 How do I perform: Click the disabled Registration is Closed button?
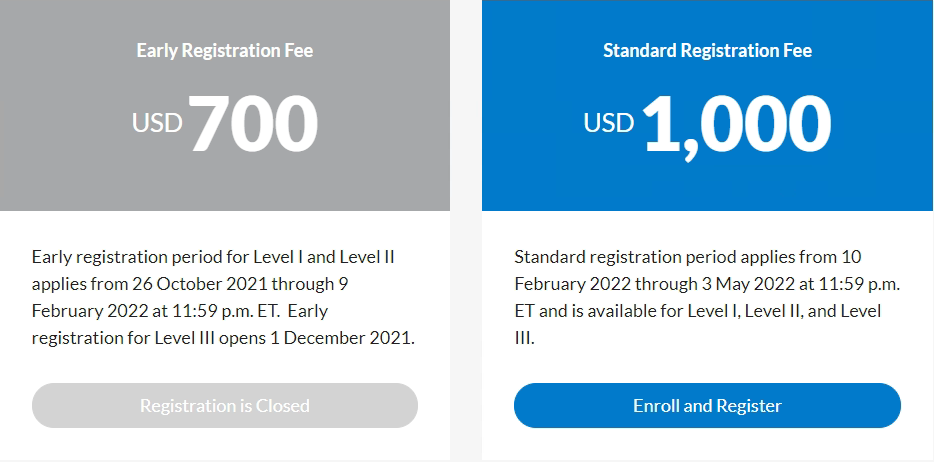pyautogui.click(x=225, y=406)
